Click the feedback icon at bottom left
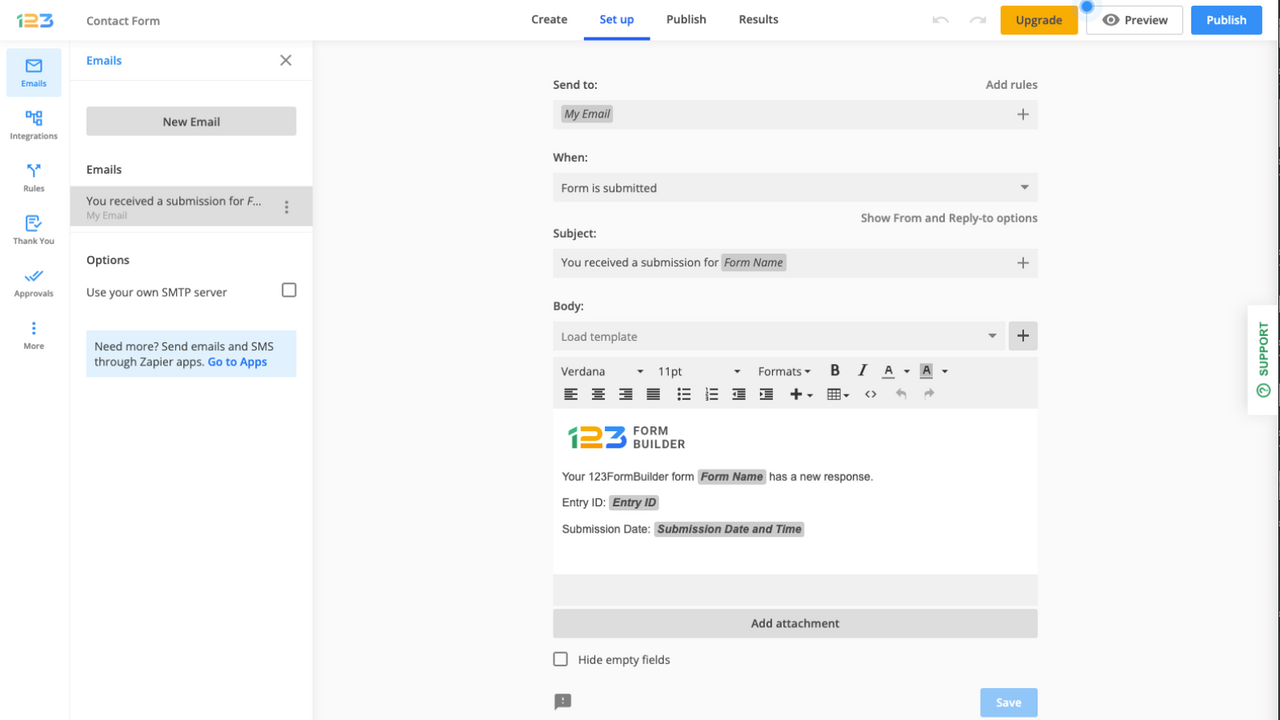 563,702
